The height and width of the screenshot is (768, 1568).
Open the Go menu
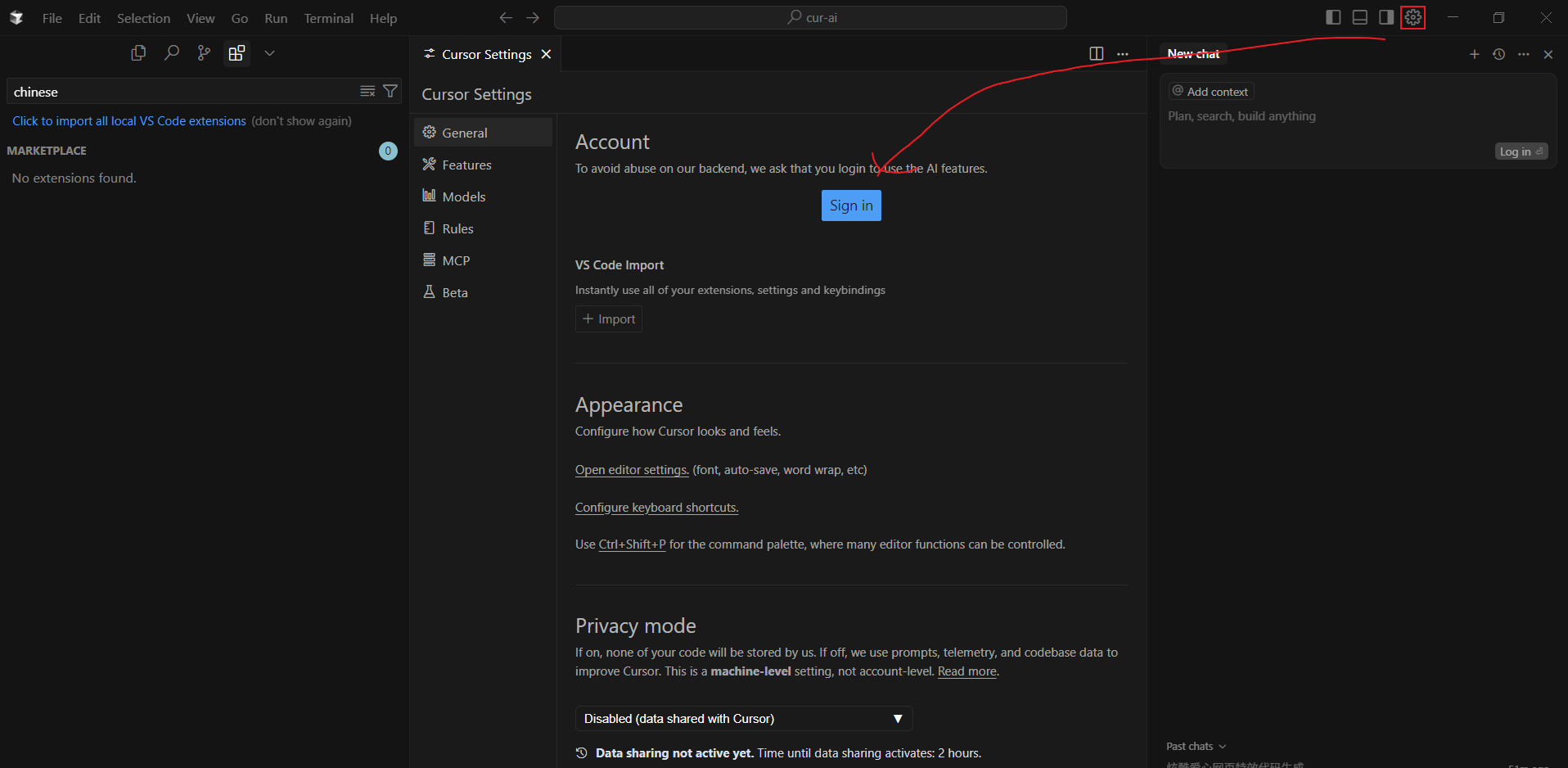point(240,18)
